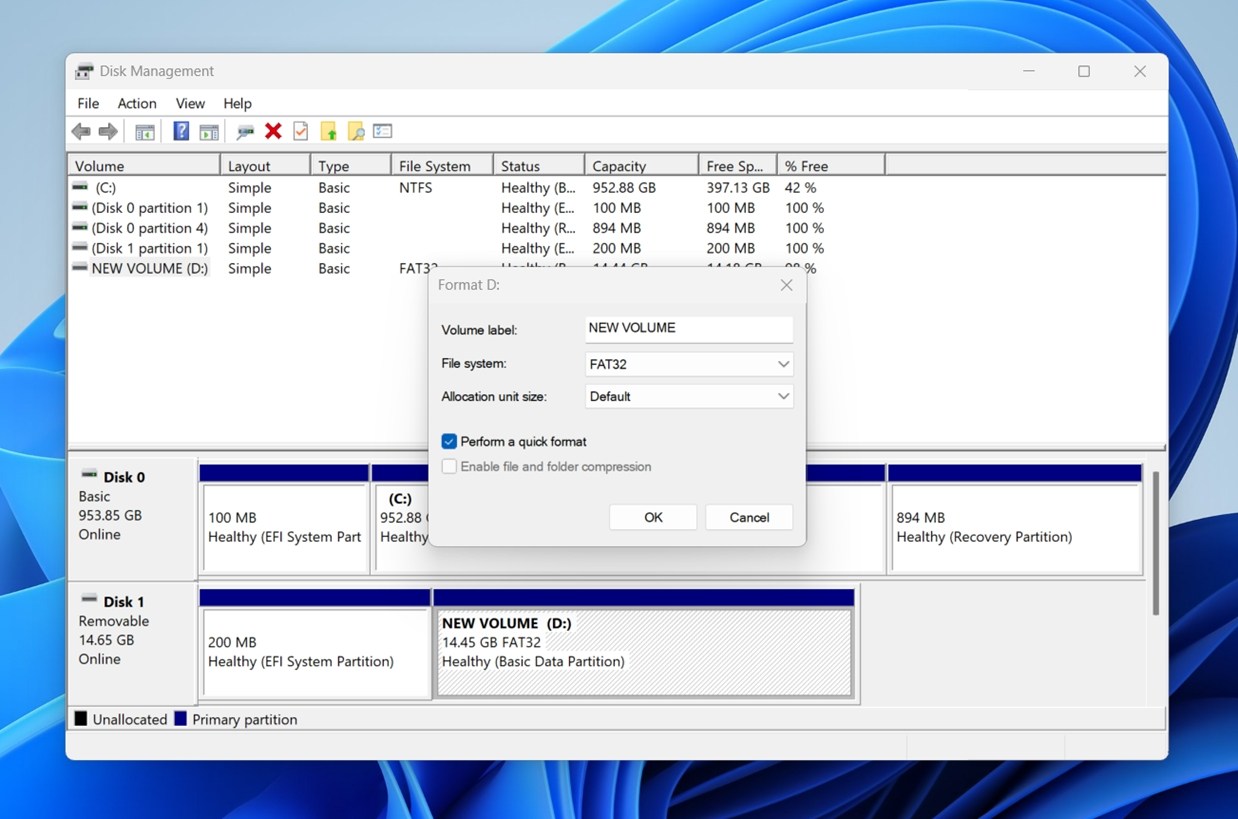Click the Back arrow toolbar icon

(81, 131)
